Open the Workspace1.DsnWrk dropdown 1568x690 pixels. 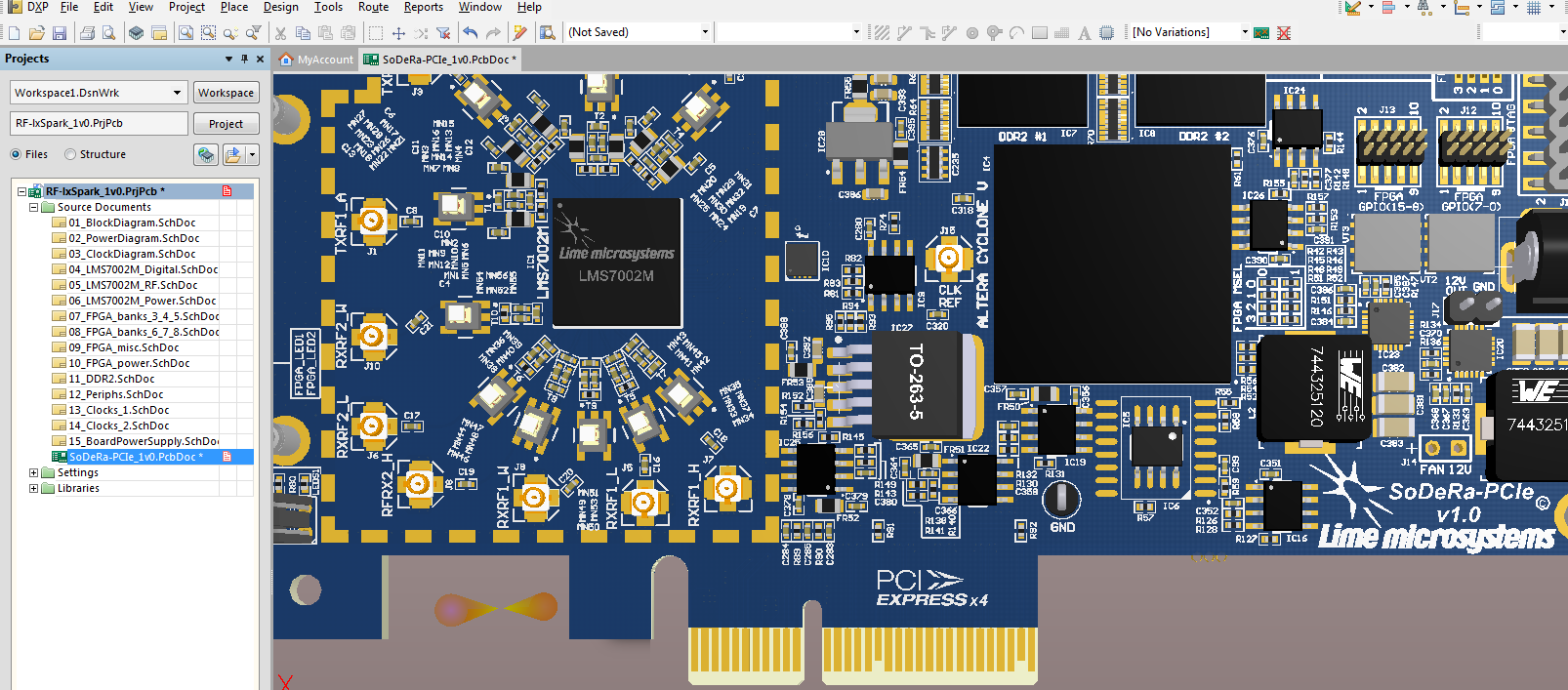[177, 93]
